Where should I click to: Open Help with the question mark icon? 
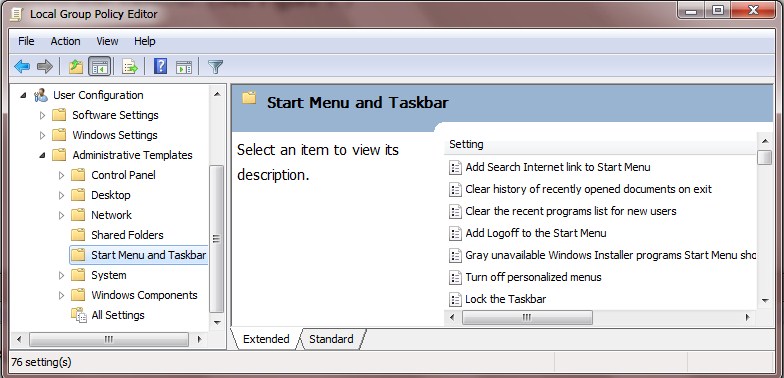160,66
